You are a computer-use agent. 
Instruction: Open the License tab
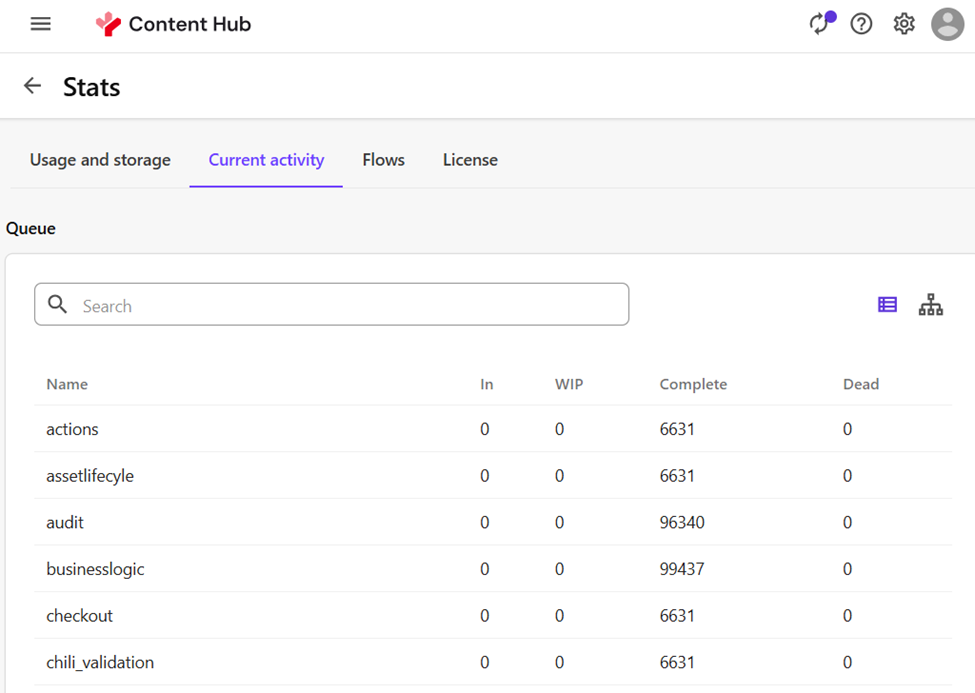[x=470, y=160]
